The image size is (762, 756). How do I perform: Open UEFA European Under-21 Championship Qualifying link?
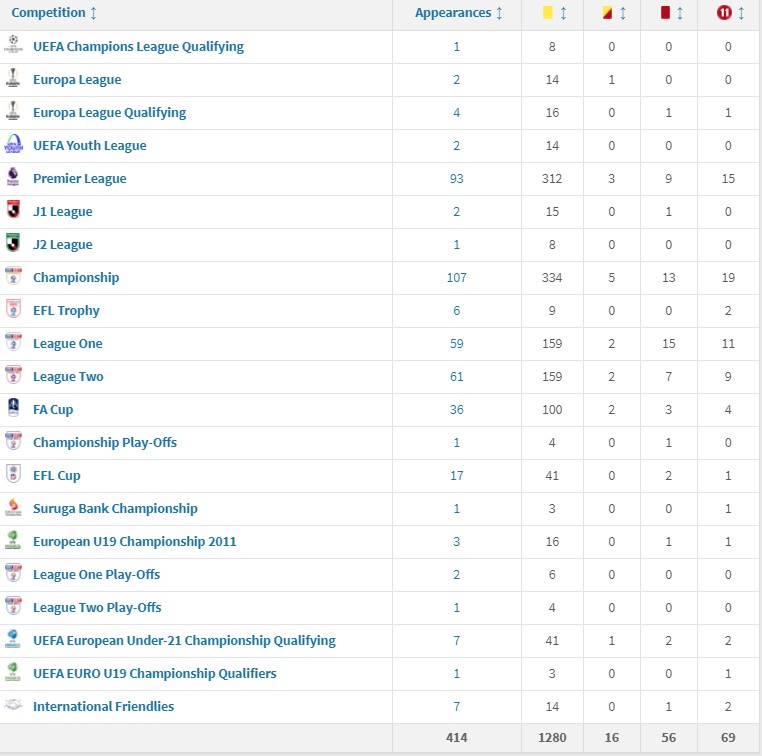[184, 641]
